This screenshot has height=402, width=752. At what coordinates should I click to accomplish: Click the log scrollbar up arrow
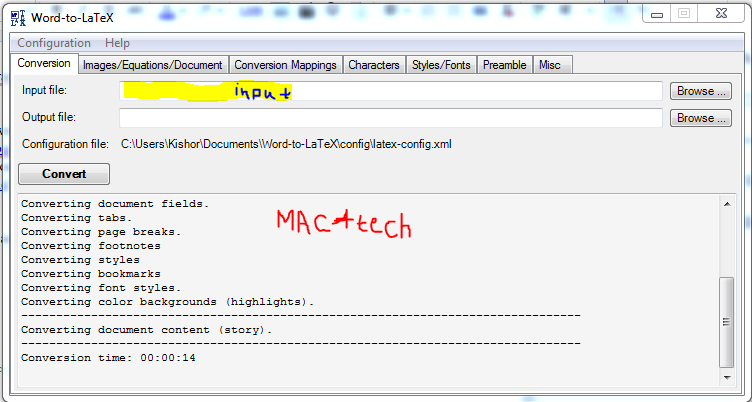tap(727, 204)
